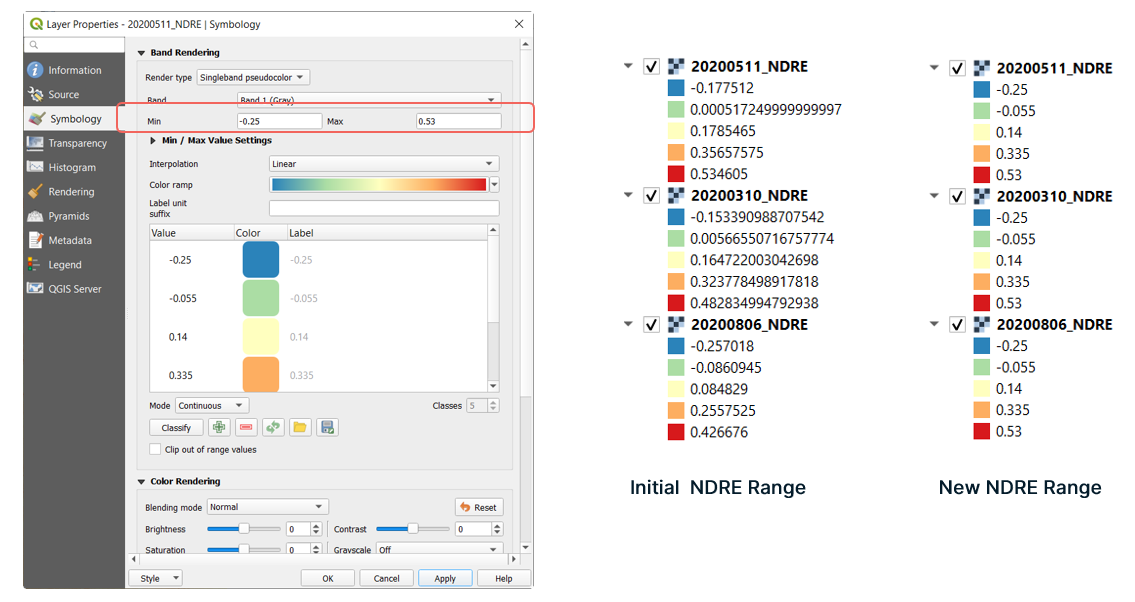Go to the Transparency section
Screen dimensions: 1135x602
click(x=79, y=143)
